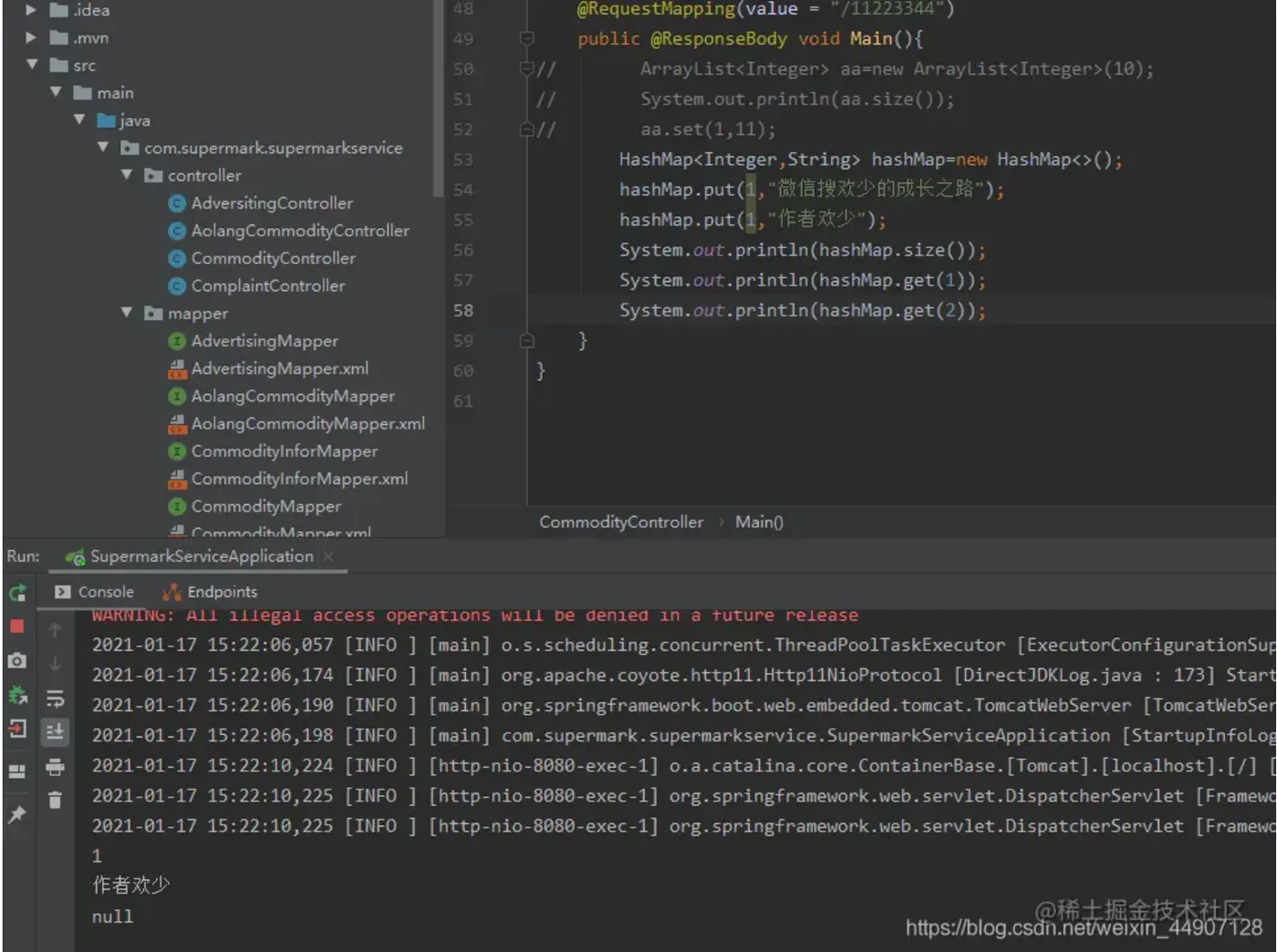Image resolution: width=1277 pixels, height=952 pixels.
Task: Click the AdvertisingMapper interface icon
Action: (178, 341)
